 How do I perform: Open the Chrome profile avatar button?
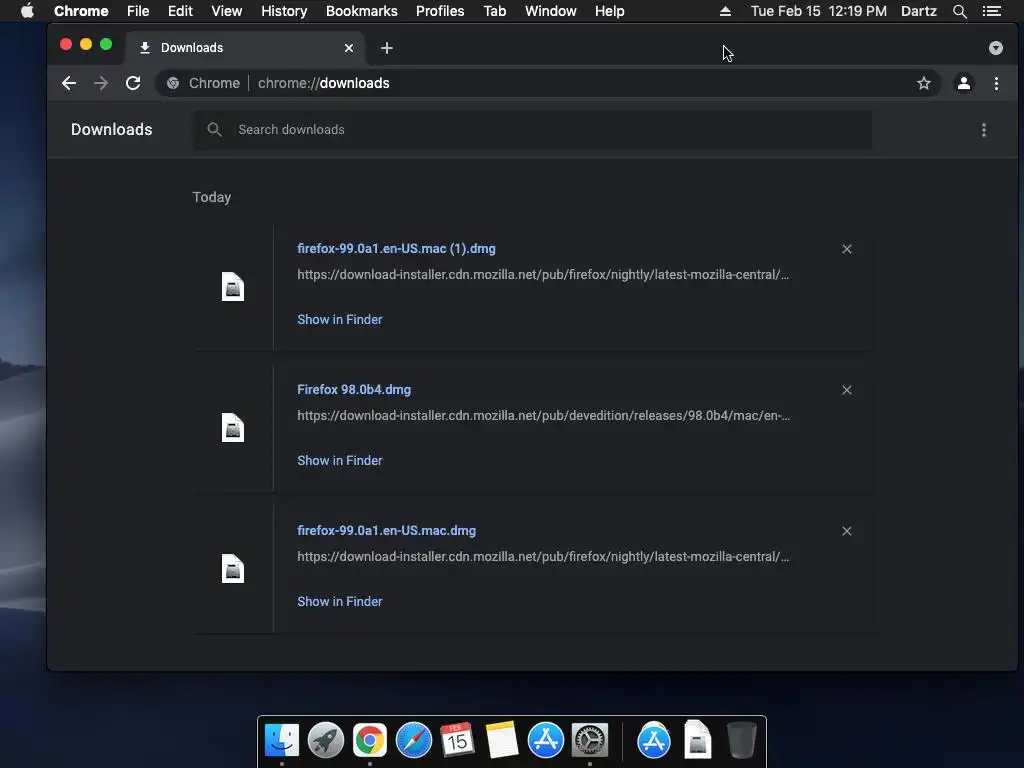click(x=963, y=83)
